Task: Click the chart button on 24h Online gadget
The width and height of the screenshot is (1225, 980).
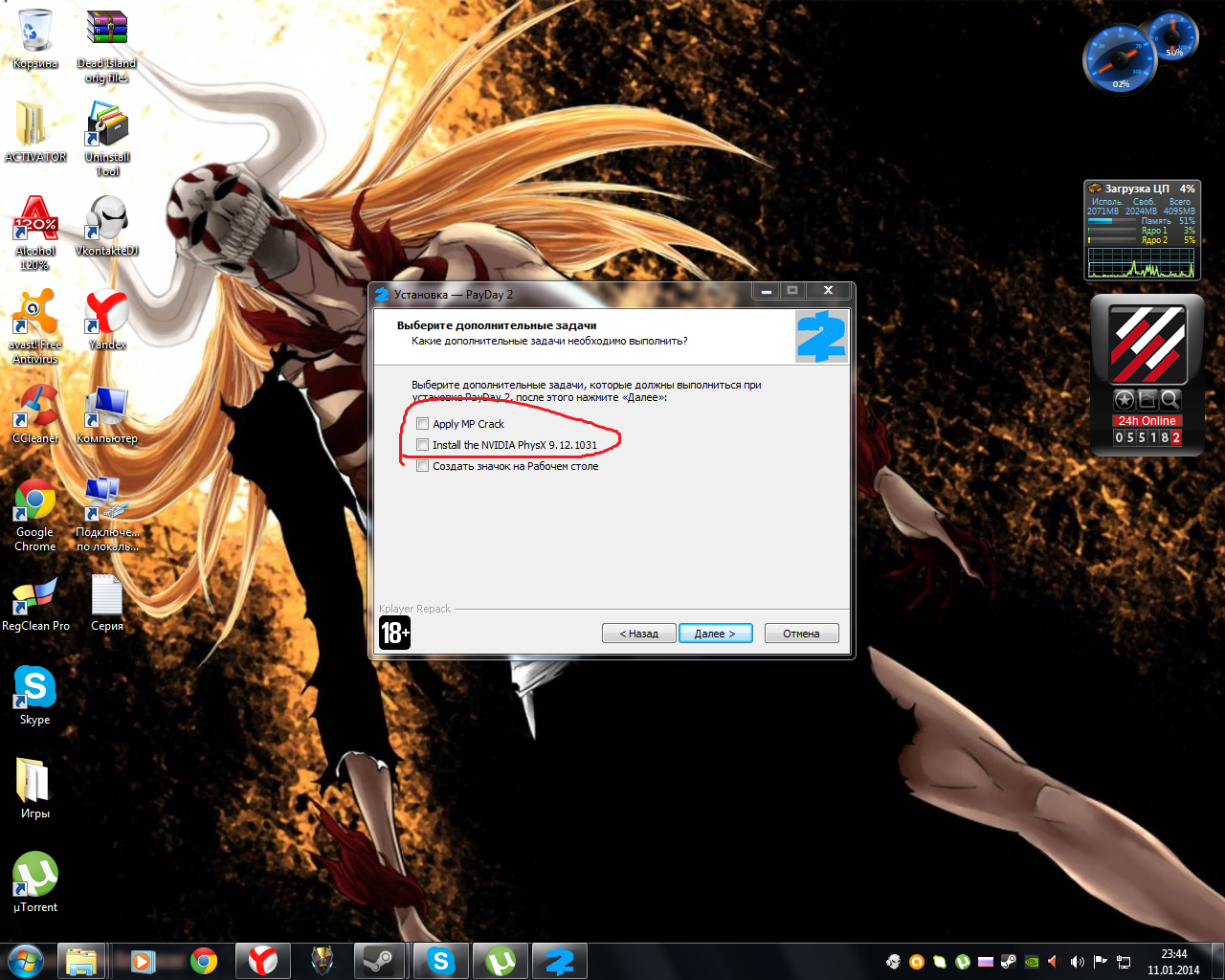Action: pyautogui.click(x=1147, y=400)
